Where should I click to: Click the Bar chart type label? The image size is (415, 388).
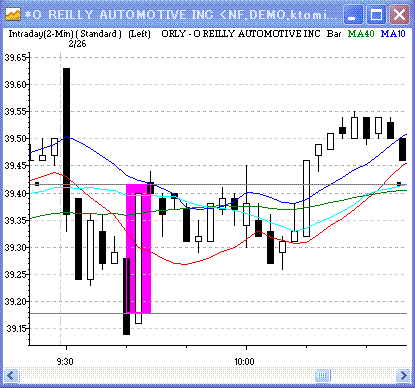coord(334,34)
